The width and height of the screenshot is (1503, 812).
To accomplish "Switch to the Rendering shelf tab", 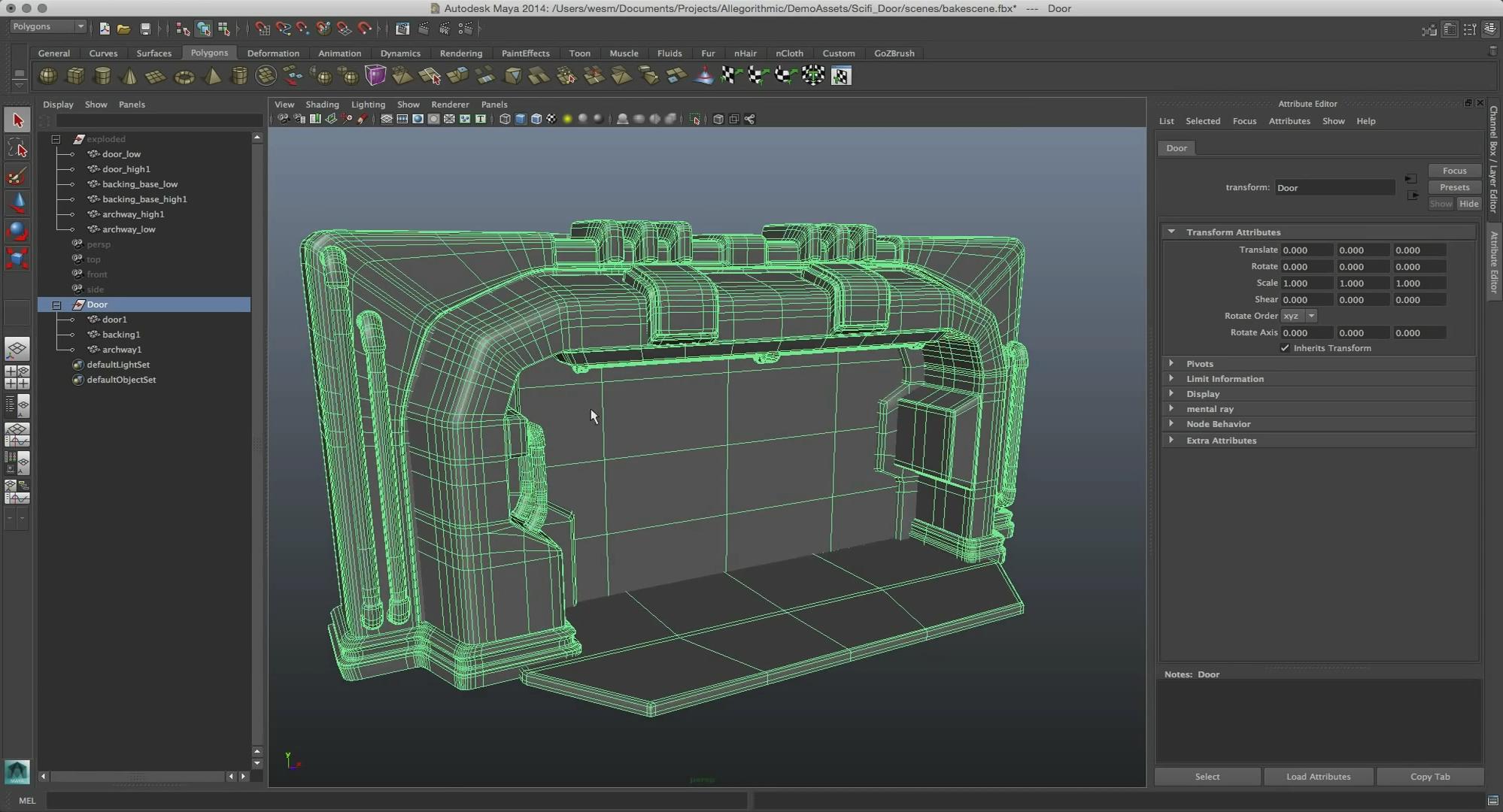I will click(x=460, y=53).
